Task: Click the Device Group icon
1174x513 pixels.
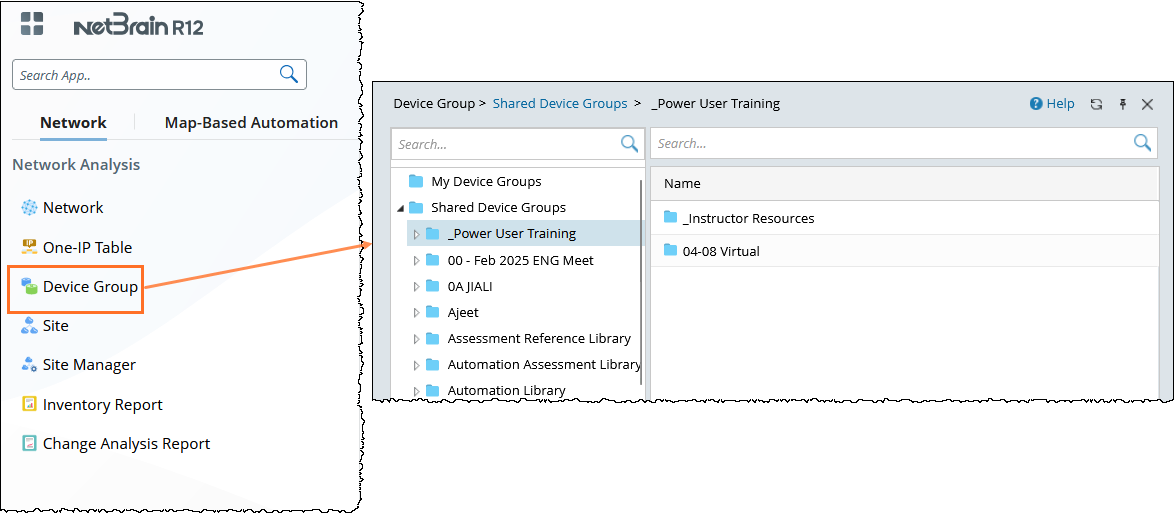Action: [x=29, y=286]
